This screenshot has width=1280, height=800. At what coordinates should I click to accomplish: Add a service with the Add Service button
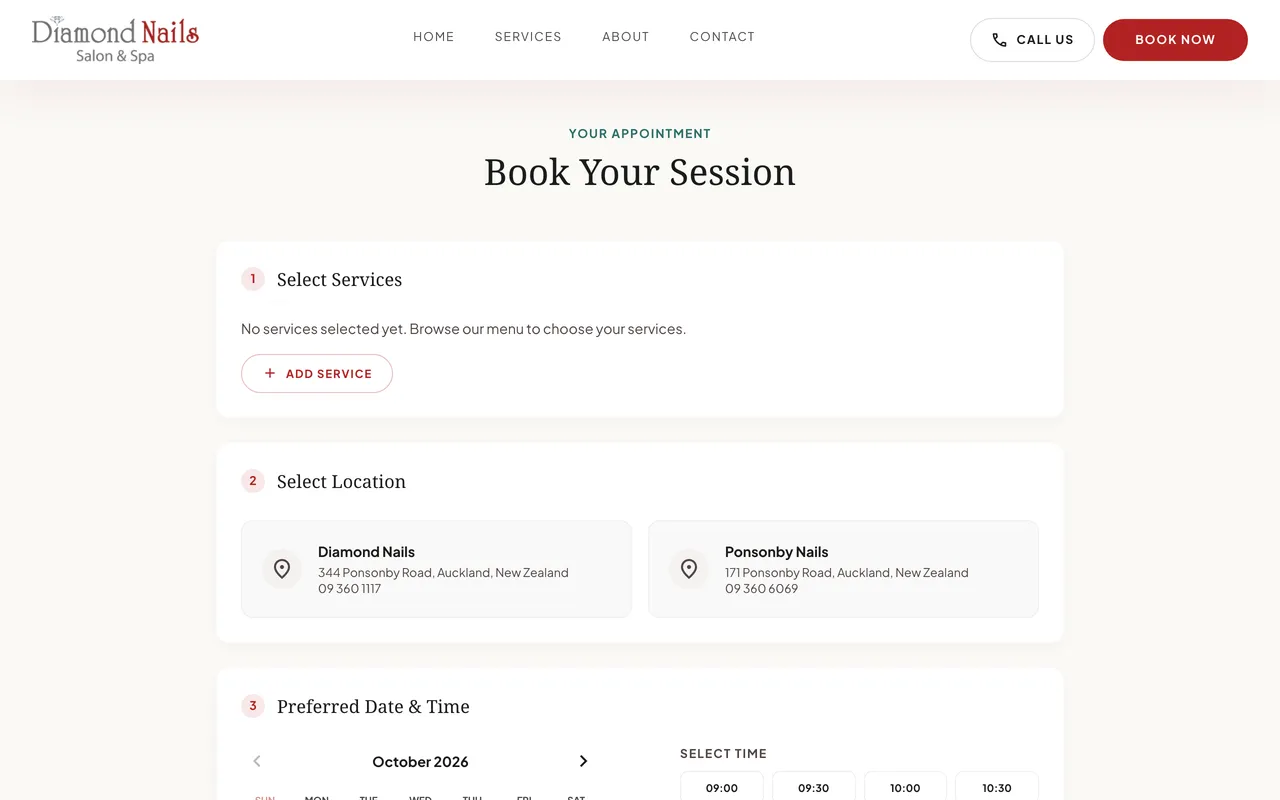317,373
